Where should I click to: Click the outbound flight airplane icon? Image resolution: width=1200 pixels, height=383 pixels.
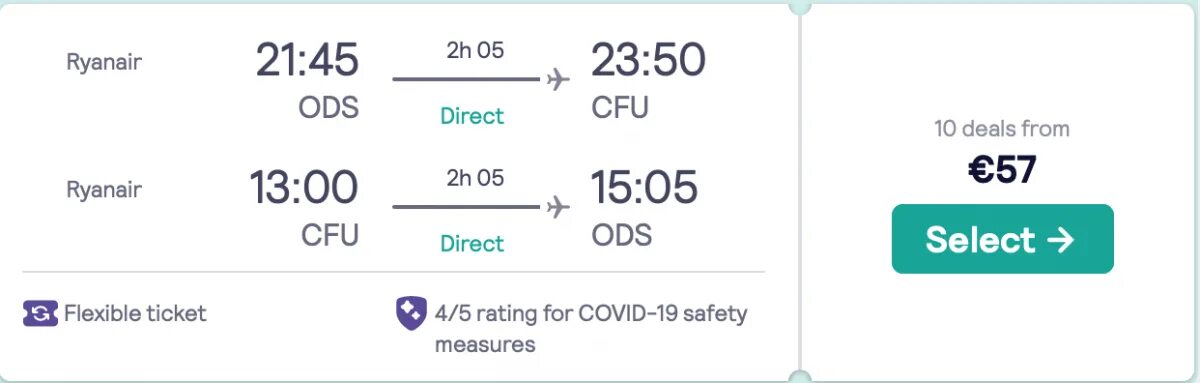558,80
